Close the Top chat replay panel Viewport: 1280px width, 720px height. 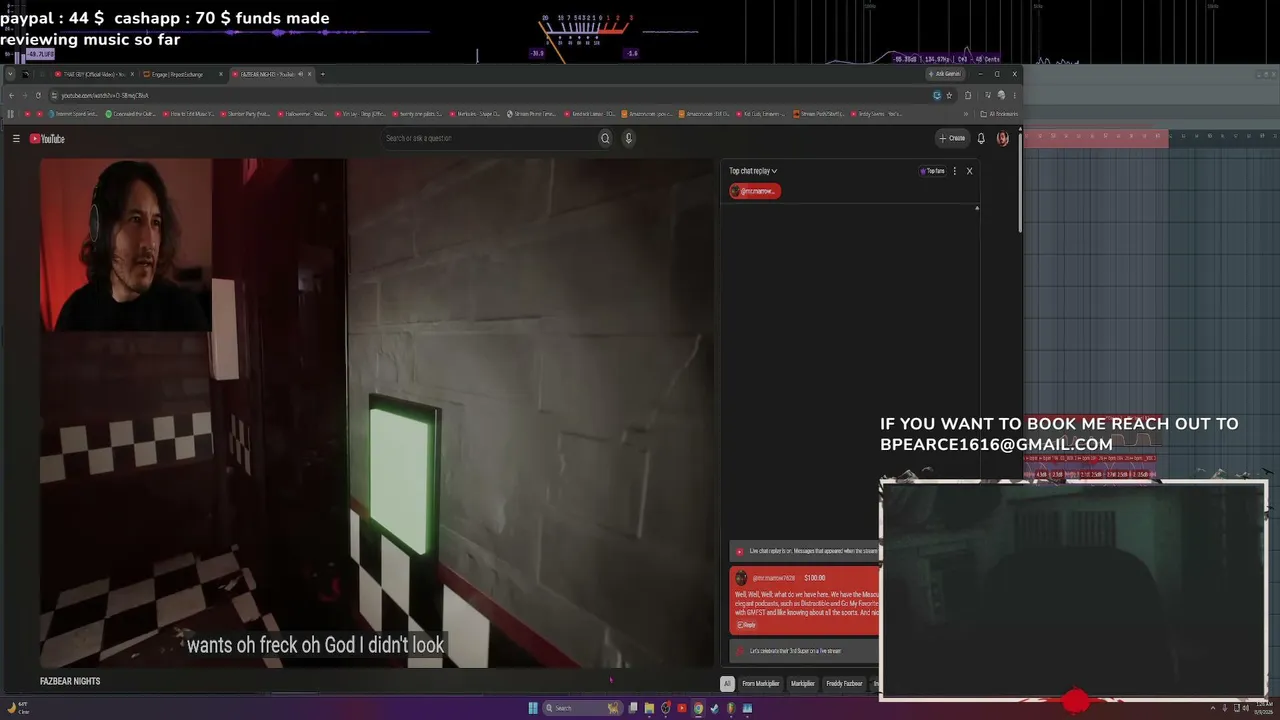tap(969, 171)
